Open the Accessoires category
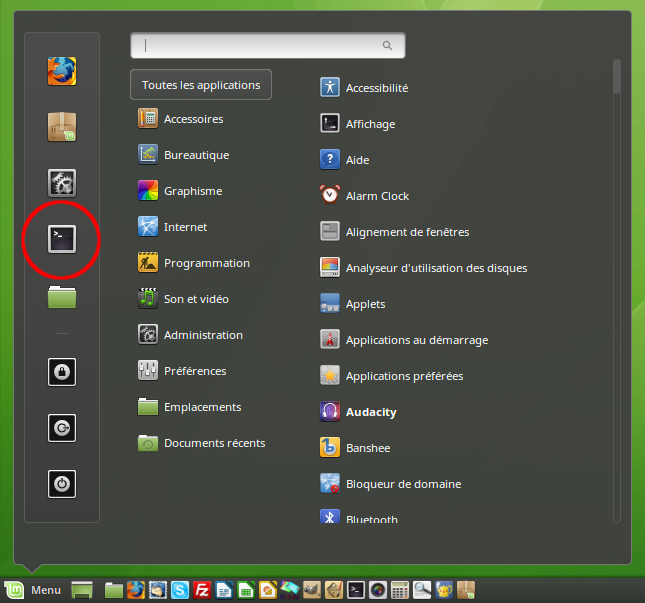Viewport: 645px width, 603px height. pyautogui.click(x=193, y=119)
